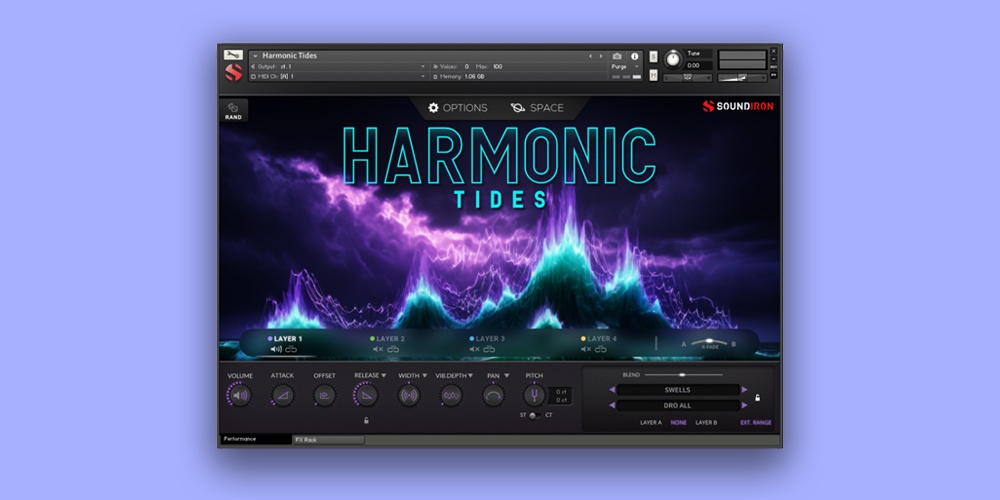The width and height of the screenshot is (1000, 500).
Task: Click the EXT. RANGE button
Action: pos(755,423)
